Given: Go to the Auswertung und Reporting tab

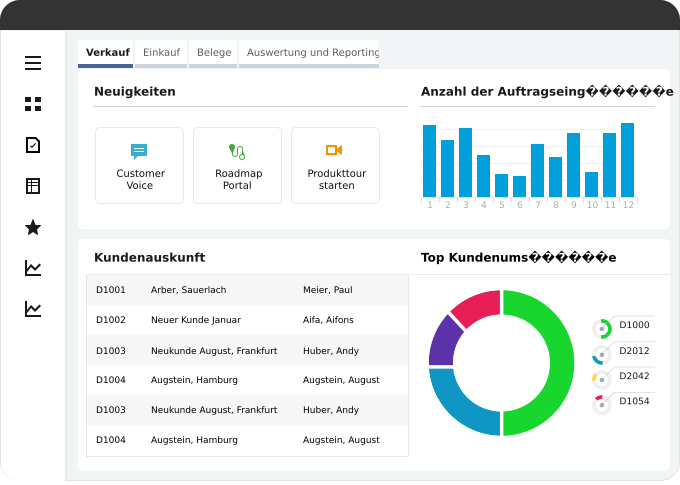Looking at the screenshot, I should point(311,53).
